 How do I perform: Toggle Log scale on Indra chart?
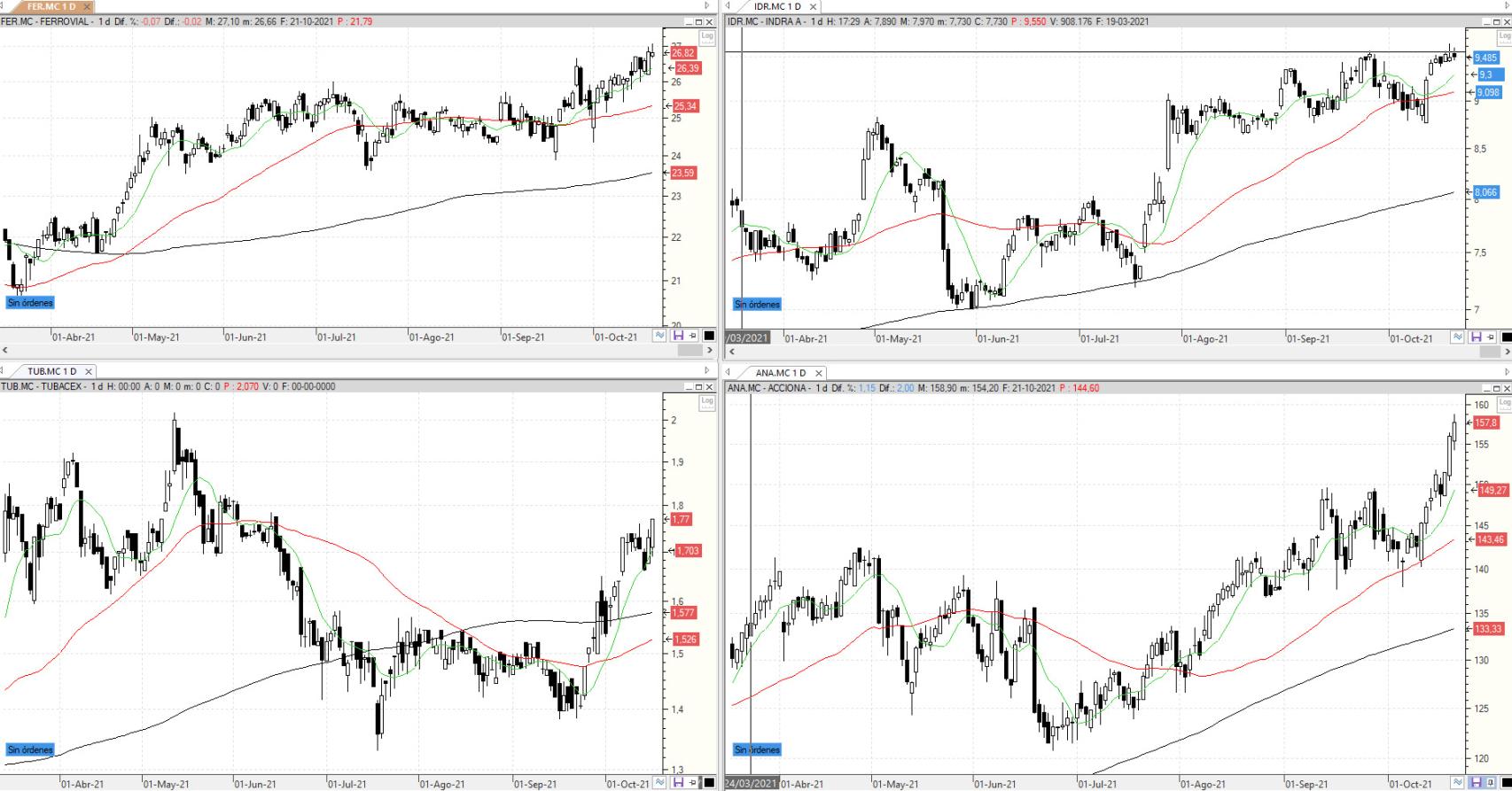point(1504,37)
